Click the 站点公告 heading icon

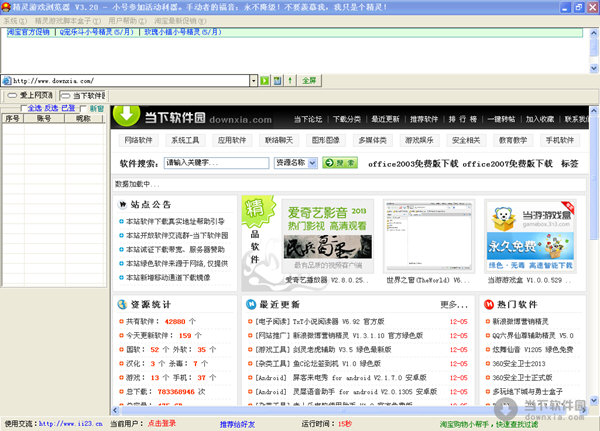pos(122,204)
